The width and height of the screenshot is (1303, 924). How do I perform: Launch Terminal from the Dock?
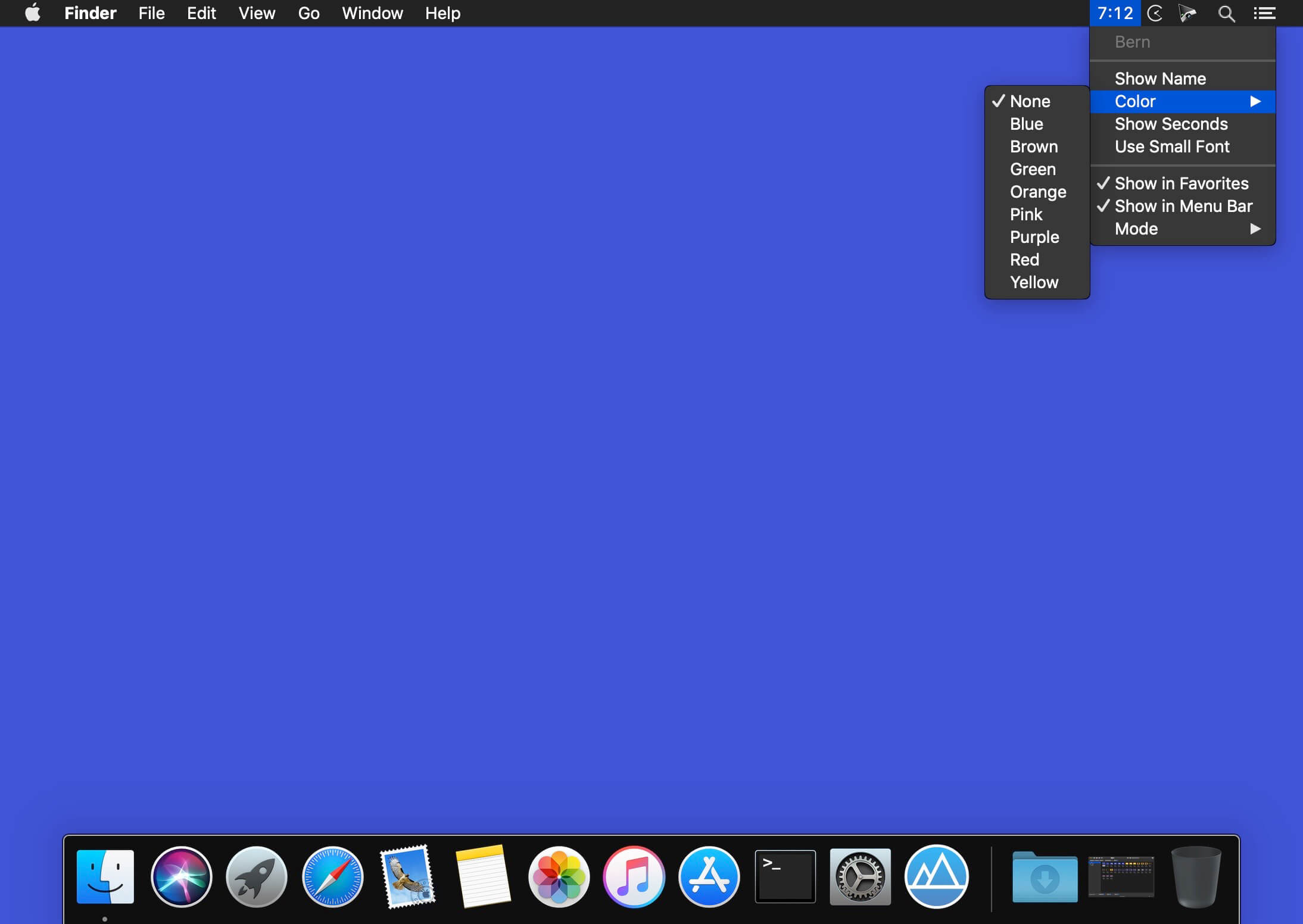pyautogui.click(x=785, y=877)
